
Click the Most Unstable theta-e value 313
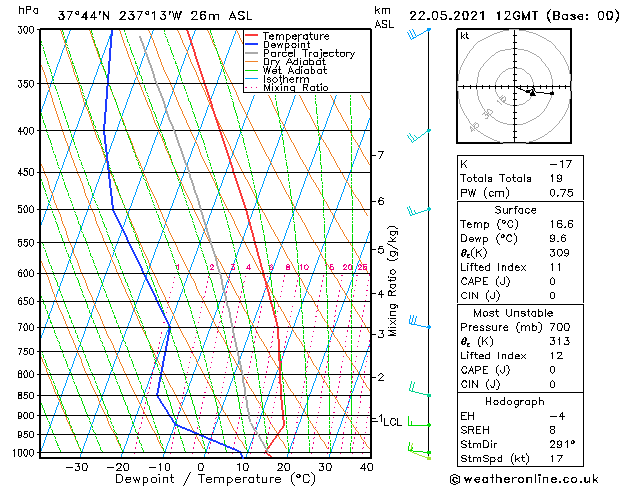click(560, 341)
